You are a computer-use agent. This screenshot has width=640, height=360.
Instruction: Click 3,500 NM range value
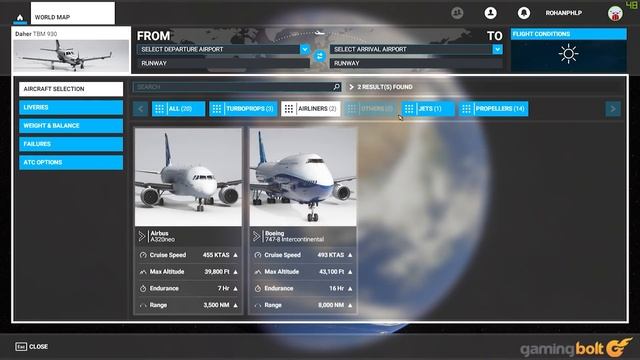(x=216, y=305)
